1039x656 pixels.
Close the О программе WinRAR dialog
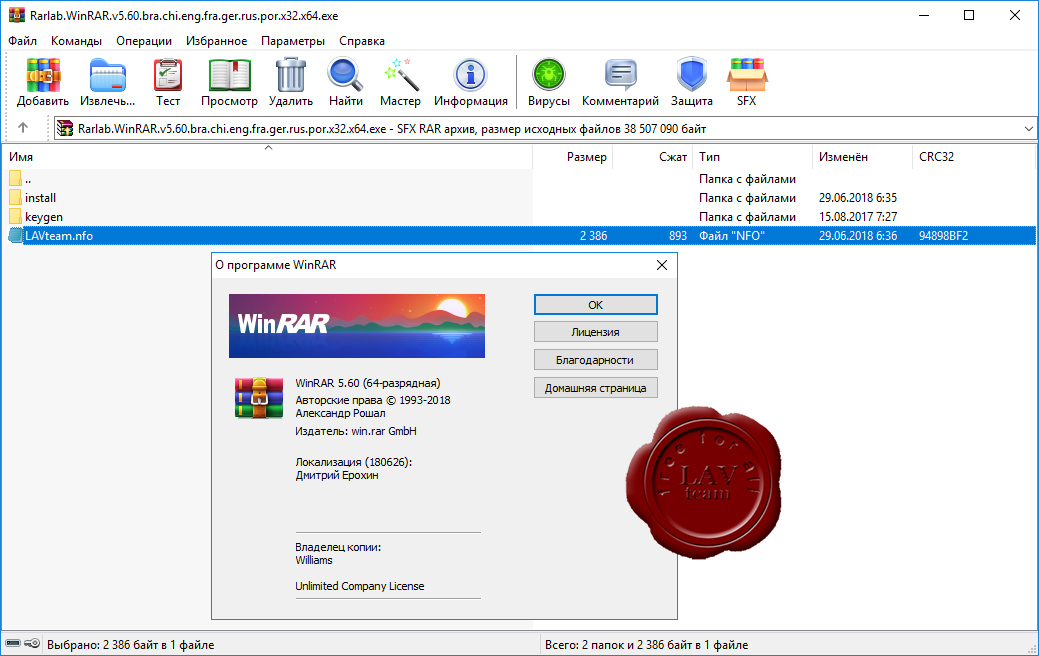coord(661,265)
